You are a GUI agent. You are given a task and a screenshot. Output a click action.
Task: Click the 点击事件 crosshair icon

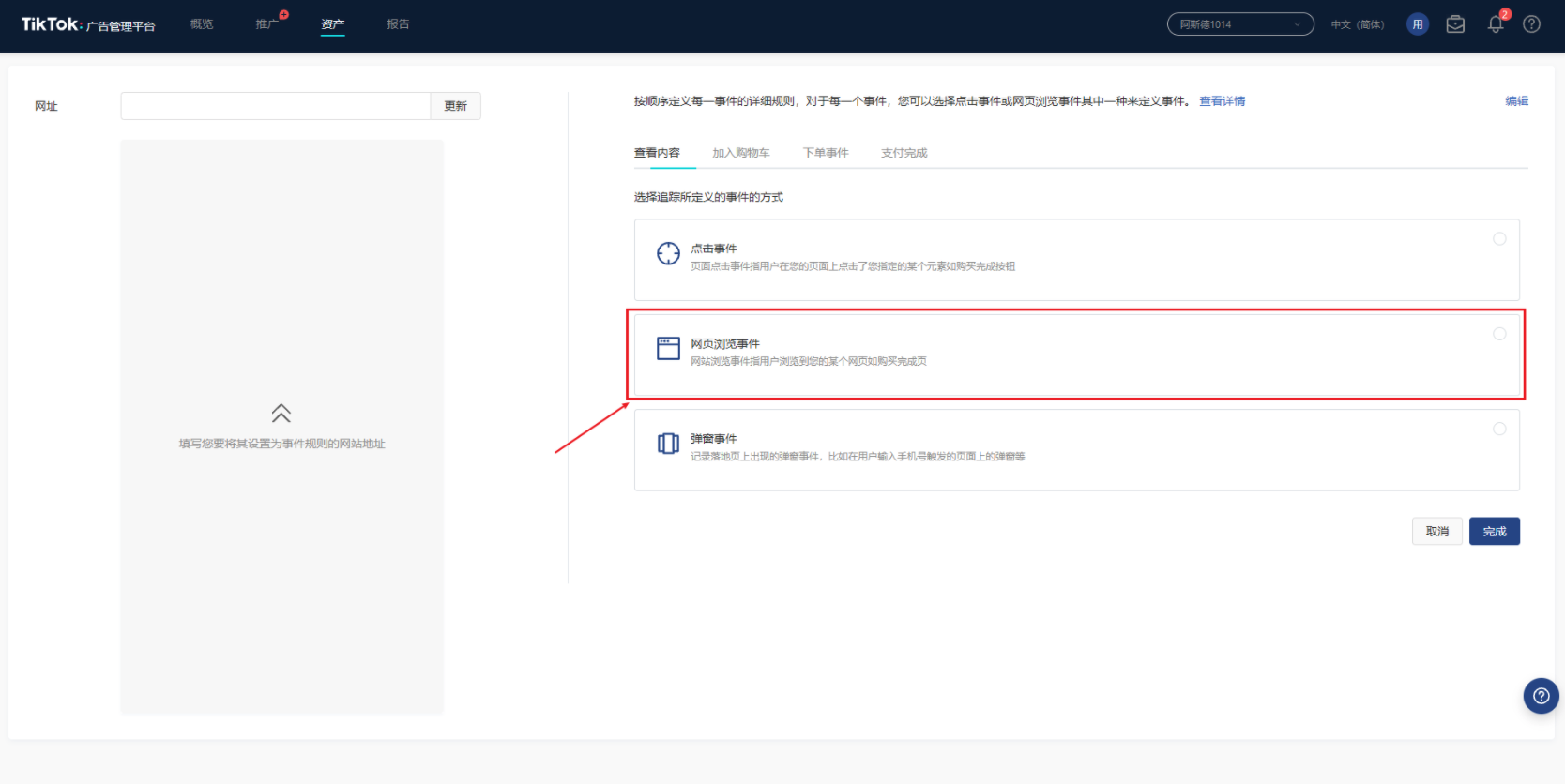(668, 253)
